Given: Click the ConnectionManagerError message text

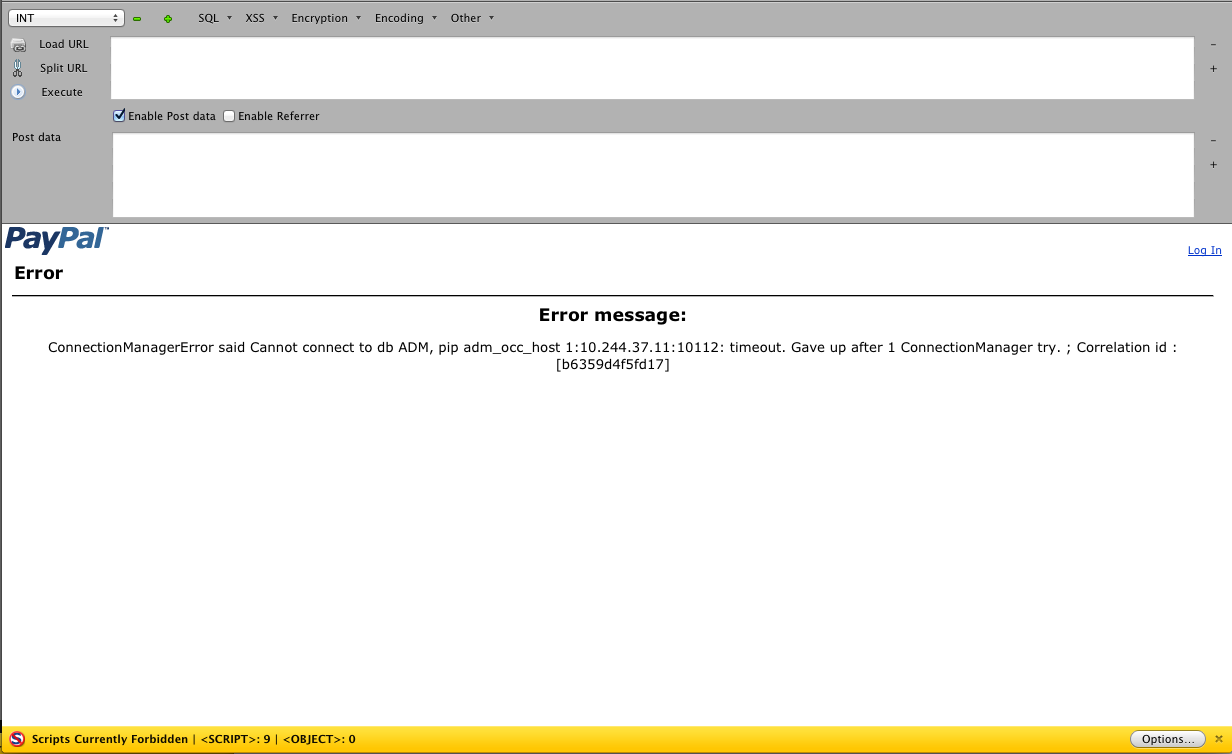Looking at the screenshot, I should pos(612,356).
